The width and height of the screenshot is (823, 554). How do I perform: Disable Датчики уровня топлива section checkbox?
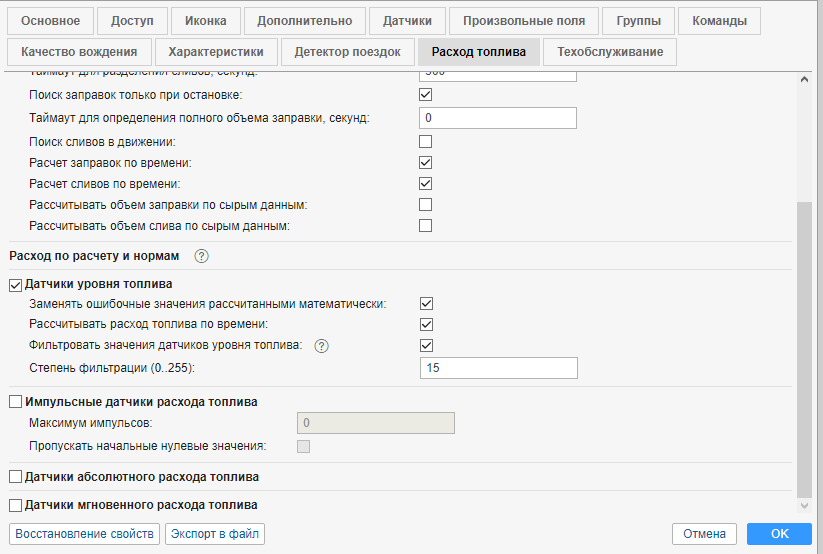(x=15, y=284)
